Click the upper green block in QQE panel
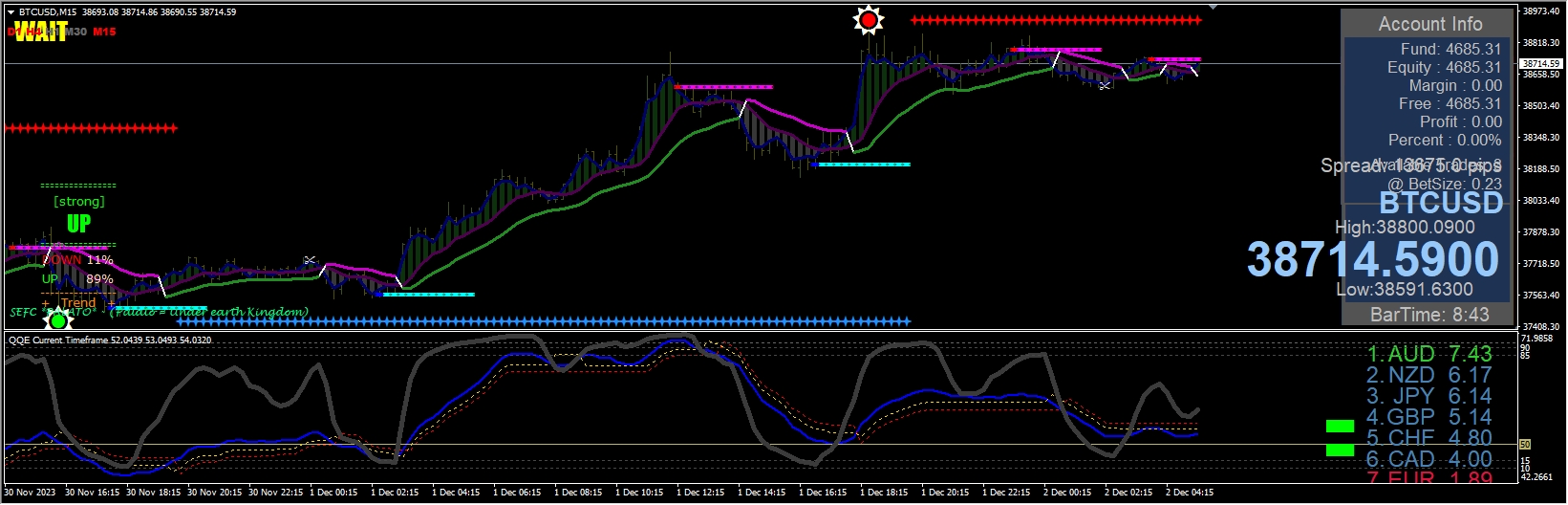The image size is (1568, 505). tap(1340, 427)
